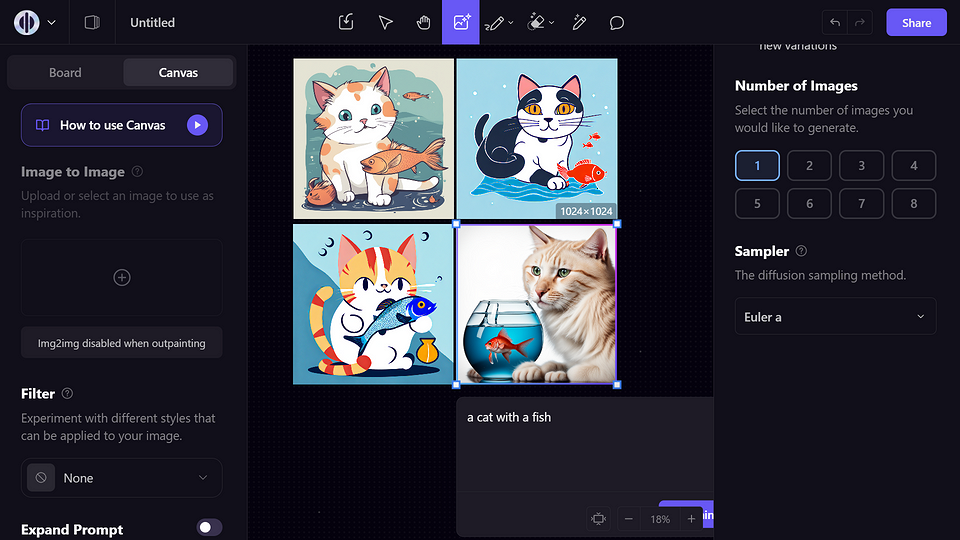Expand the logo menu chevron
Screen dimensions: 960x540
coord(52,22)
